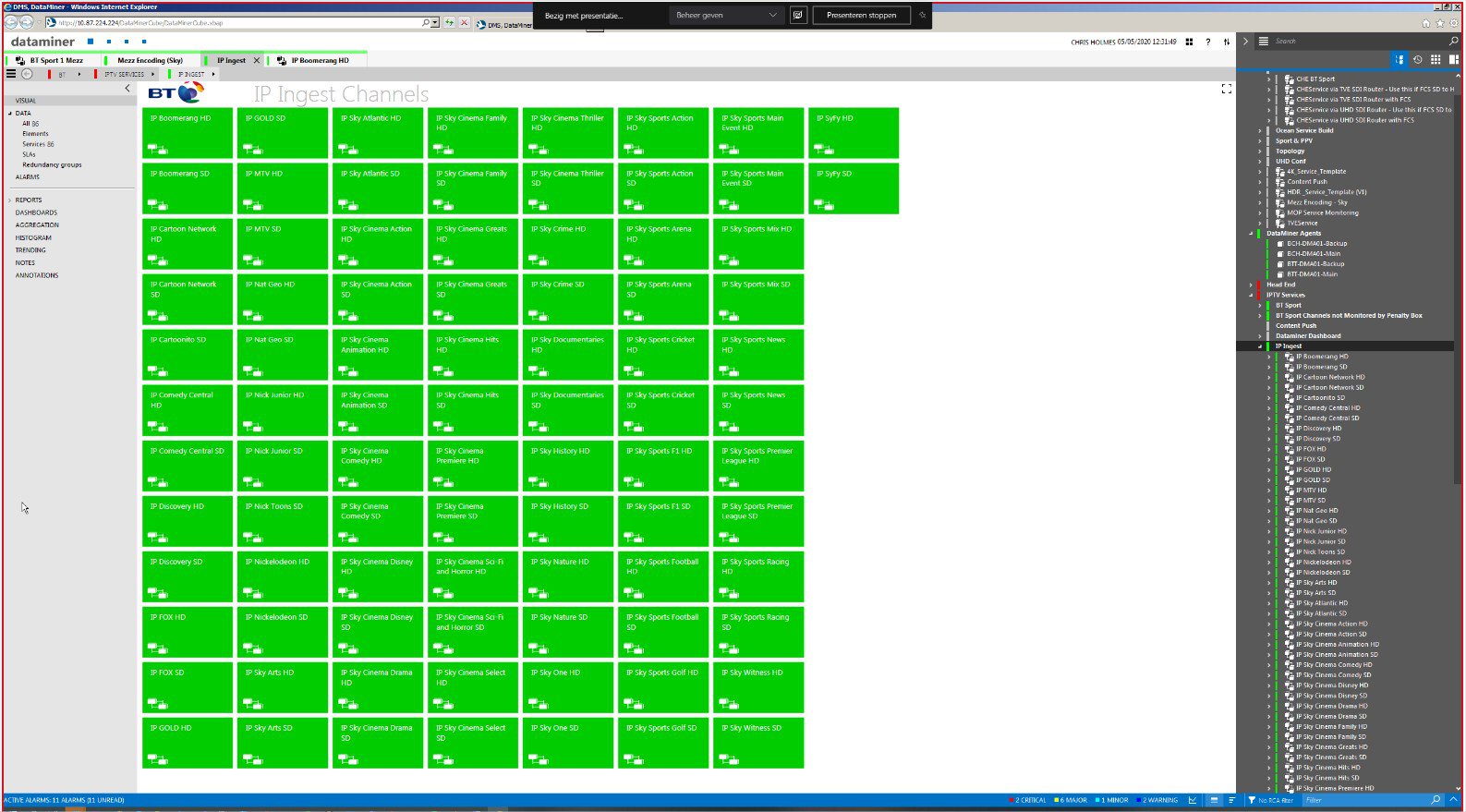Click the search magnifier in the sidebar
Image resolution: width=1466 pixels, height=812 pixels.
(x=1454, y=41)
